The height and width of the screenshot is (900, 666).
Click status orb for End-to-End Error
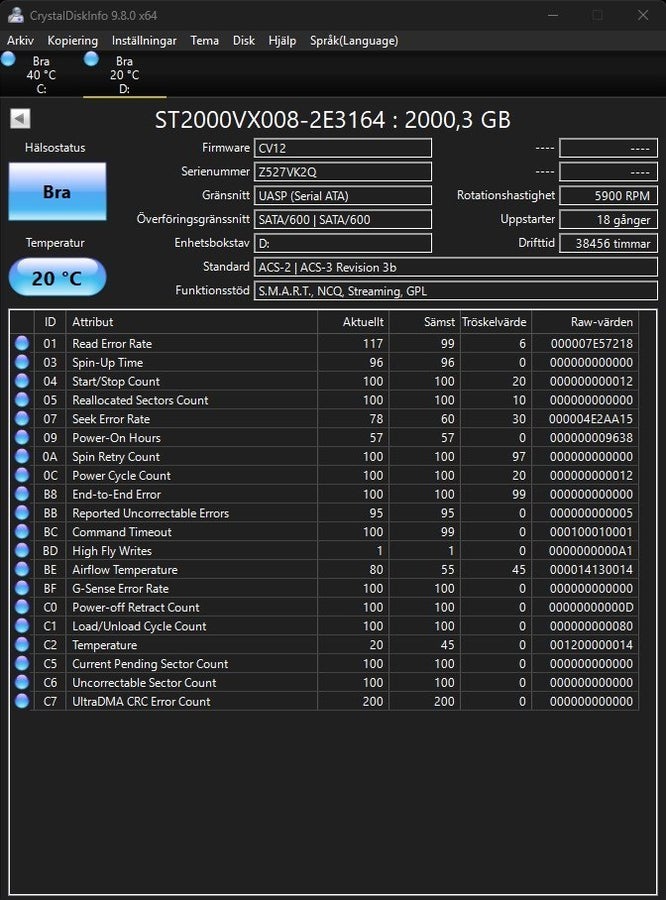[x=22, y=494]
